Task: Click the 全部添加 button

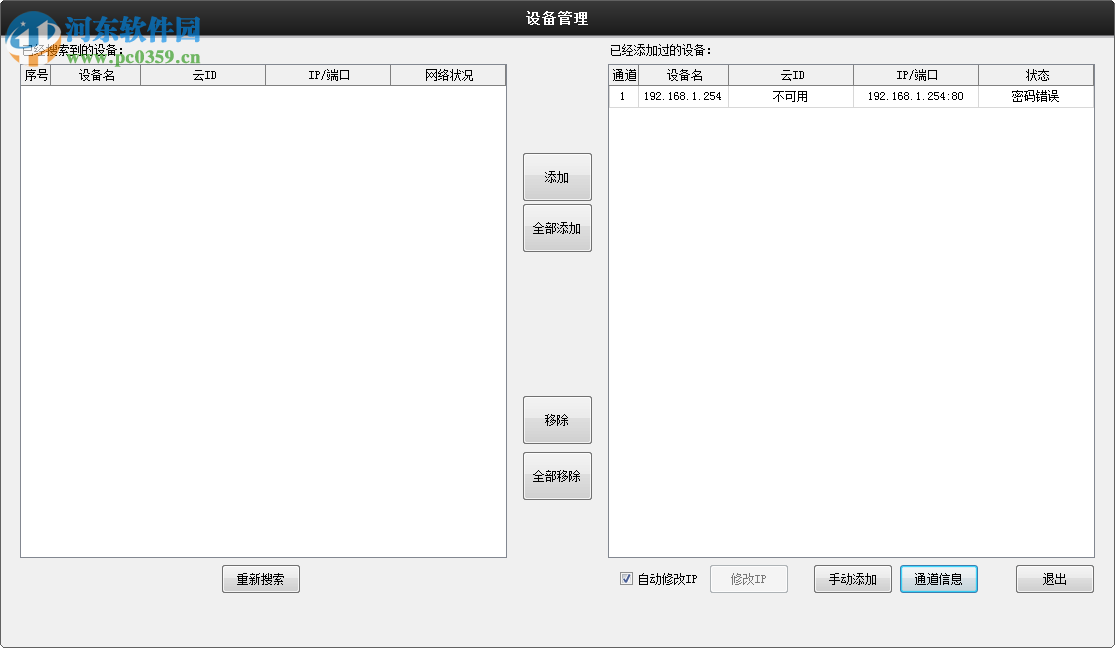Action: click(x=556, y=228)
